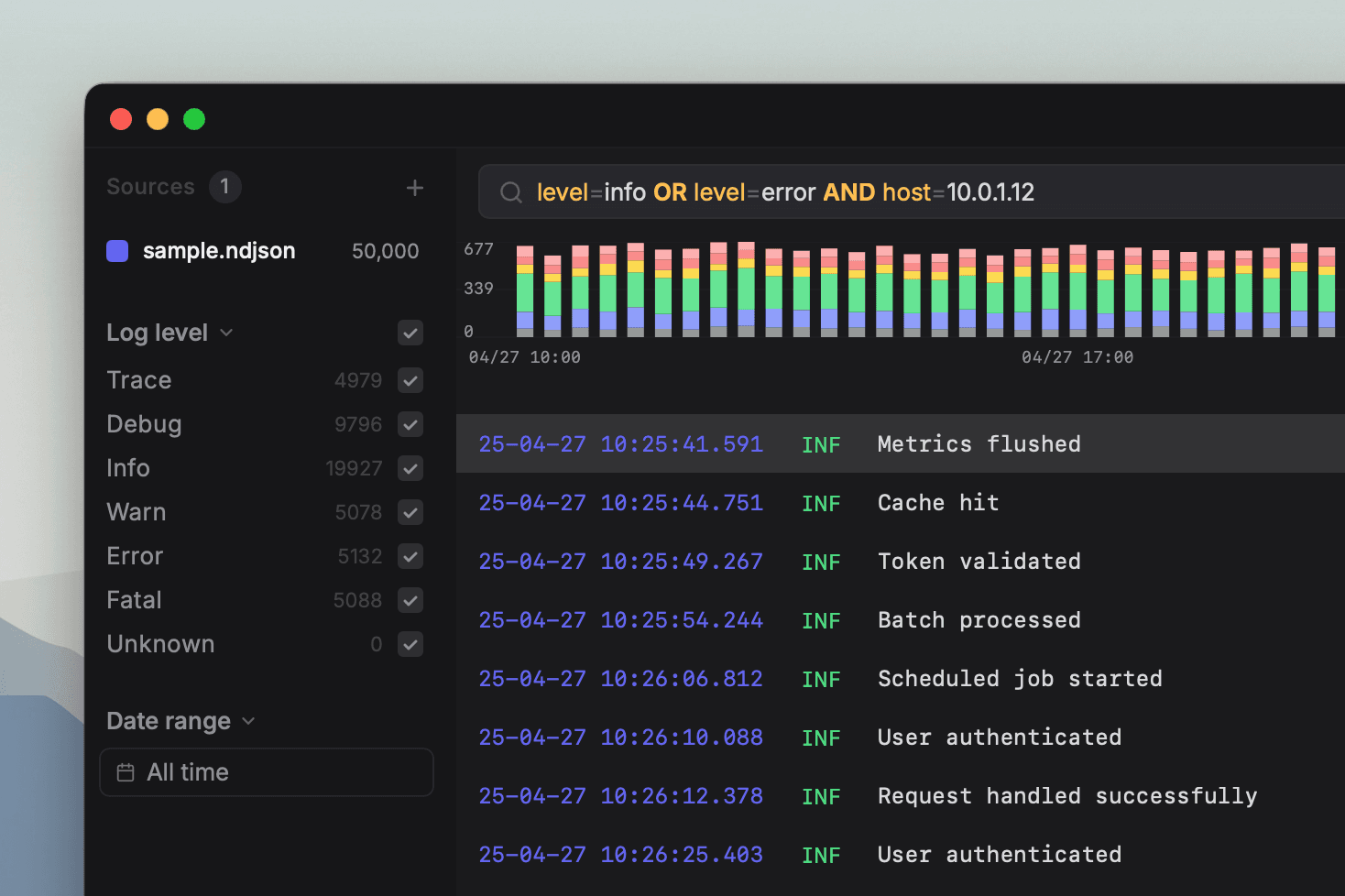Click the yellow minimize window button
Image resolution: width=1345 pixels, height=896 pixels.
(158, 119)
